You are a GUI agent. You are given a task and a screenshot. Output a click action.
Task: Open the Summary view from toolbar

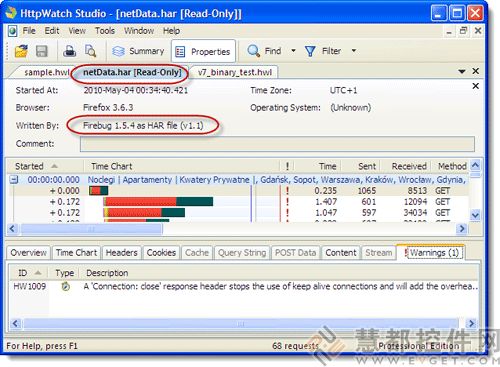138,51
